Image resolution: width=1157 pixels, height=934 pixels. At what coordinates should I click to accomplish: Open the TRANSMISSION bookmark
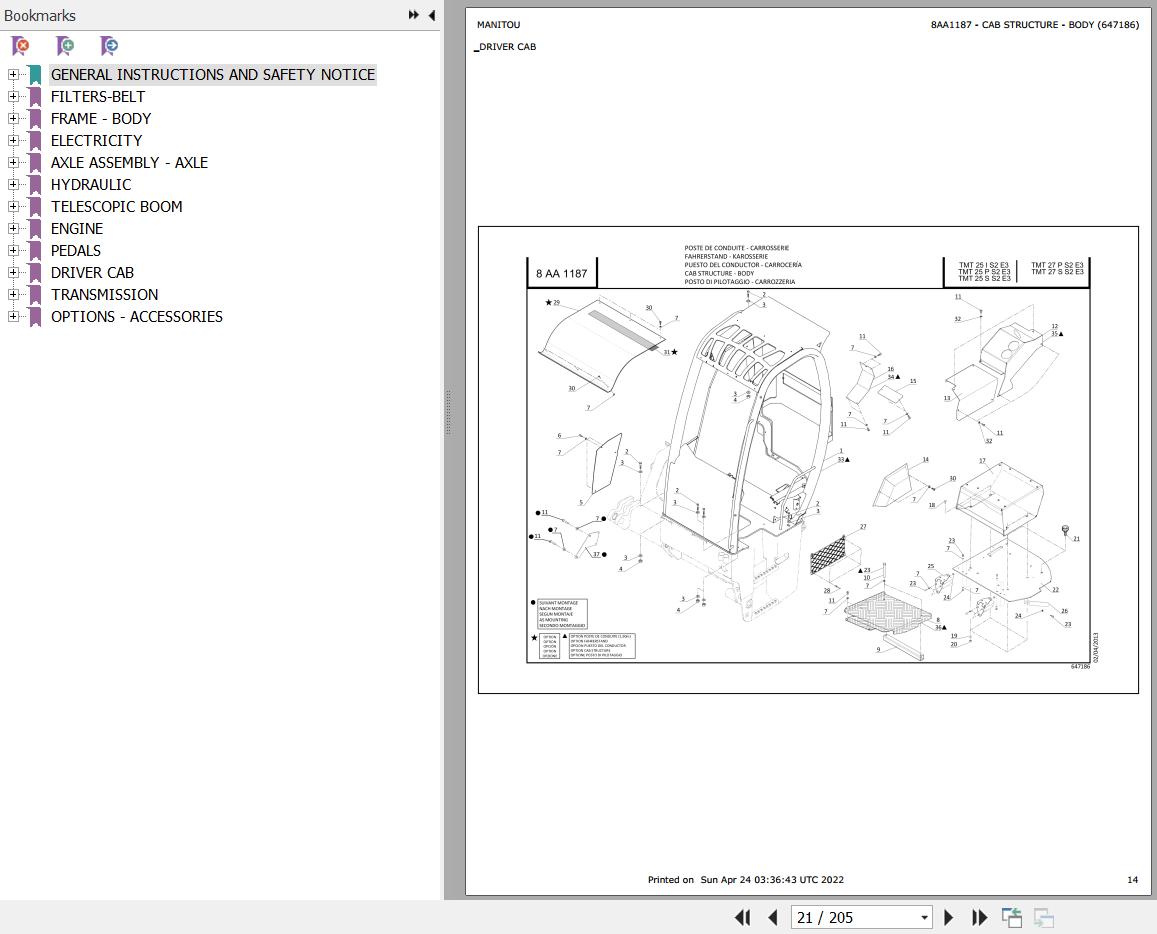coord(104,294)
